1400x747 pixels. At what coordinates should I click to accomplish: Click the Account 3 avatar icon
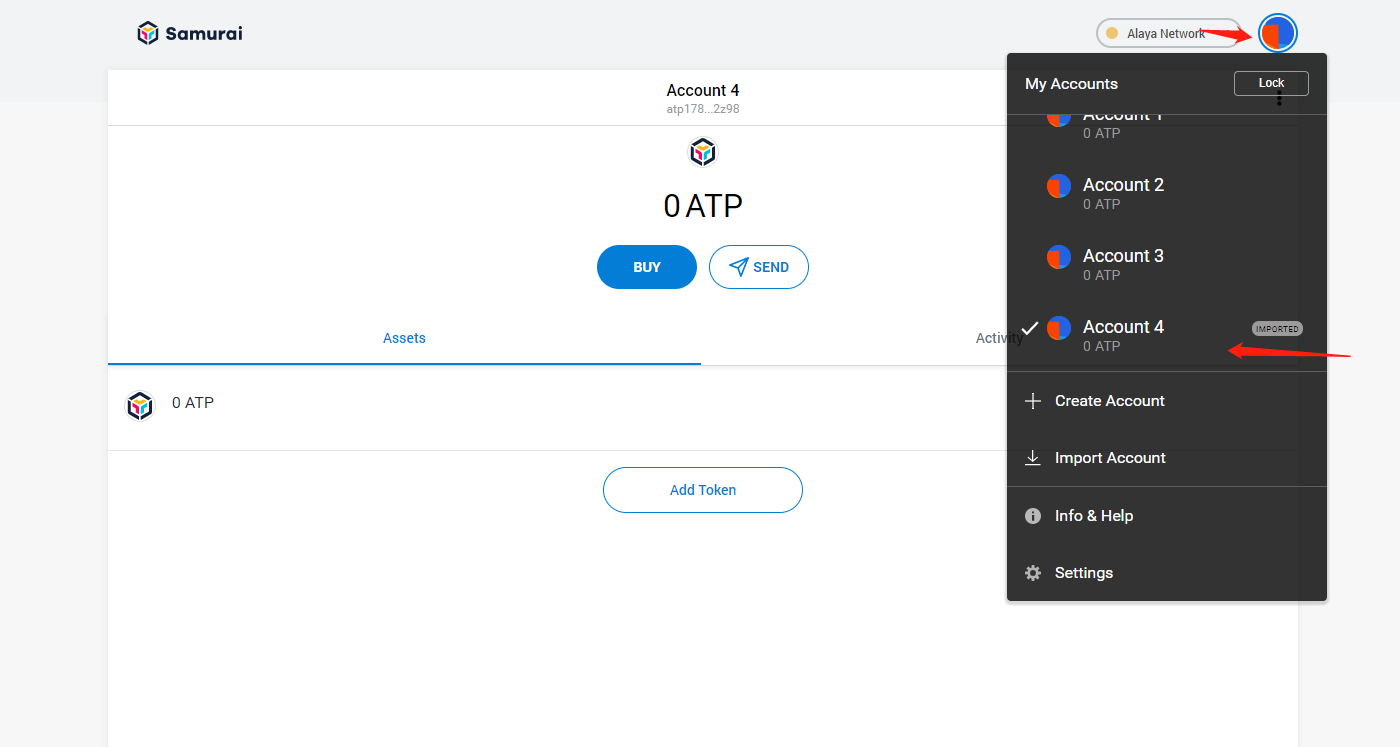click(1059, 257)
